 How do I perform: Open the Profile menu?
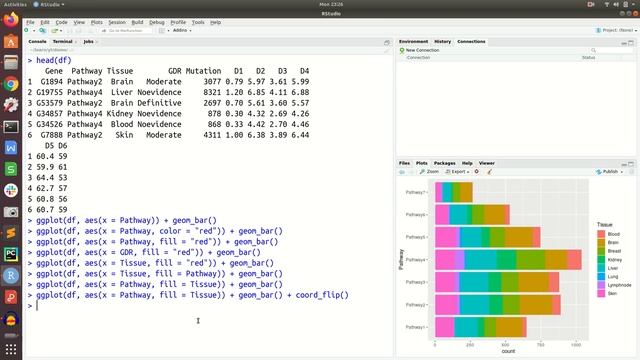coord(178,22)
